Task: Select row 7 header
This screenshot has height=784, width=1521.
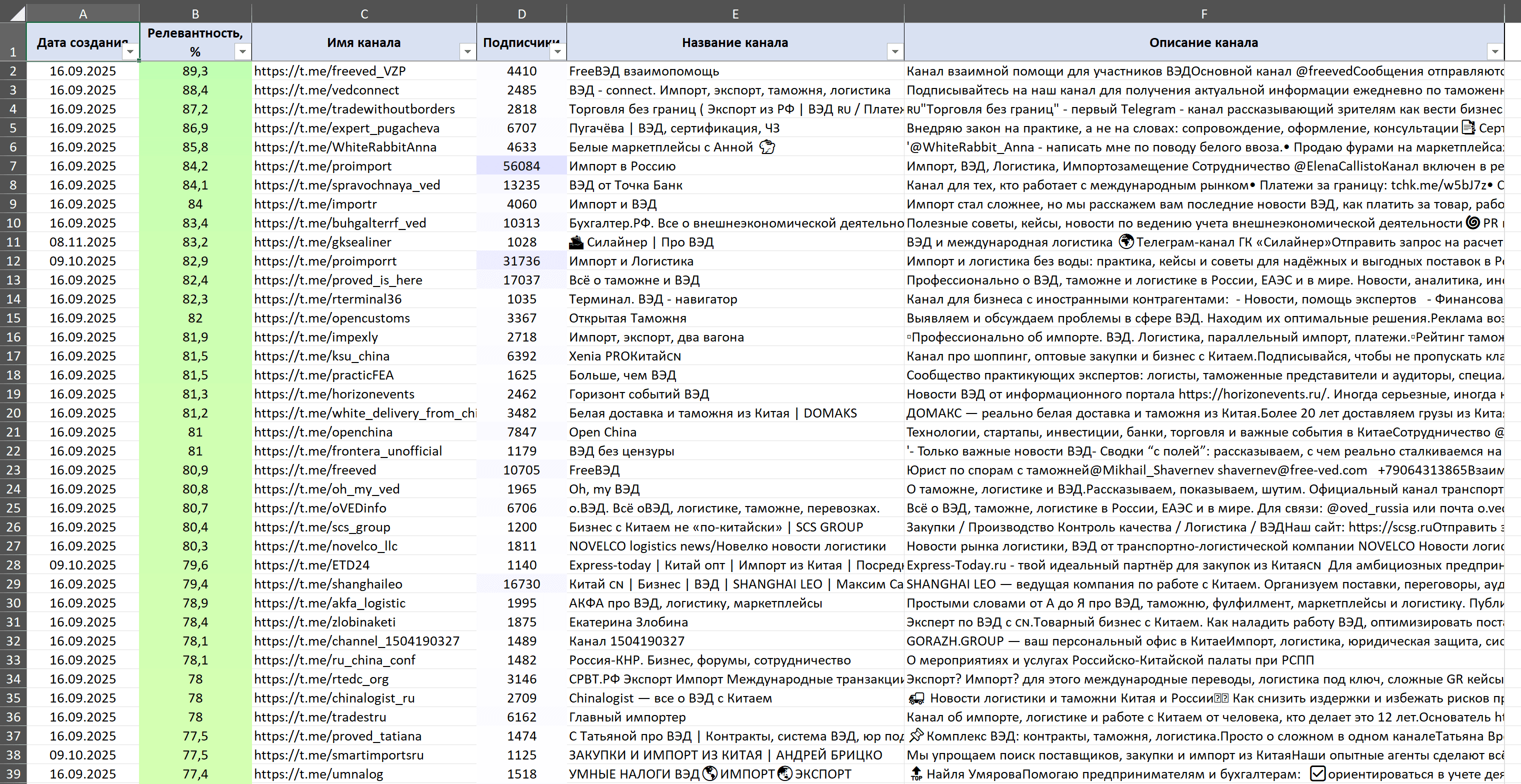Action: (13, 166)
